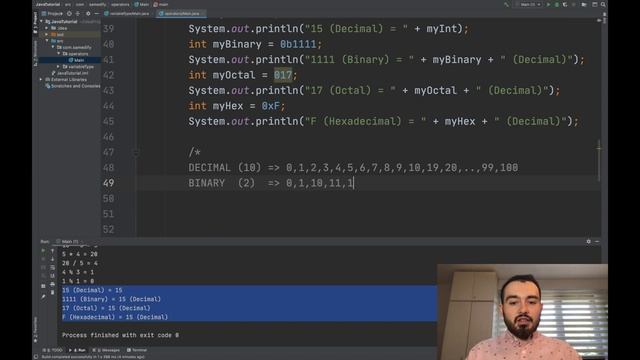Place cursor at end of BINARY comment line

click(x=354, y=183)
